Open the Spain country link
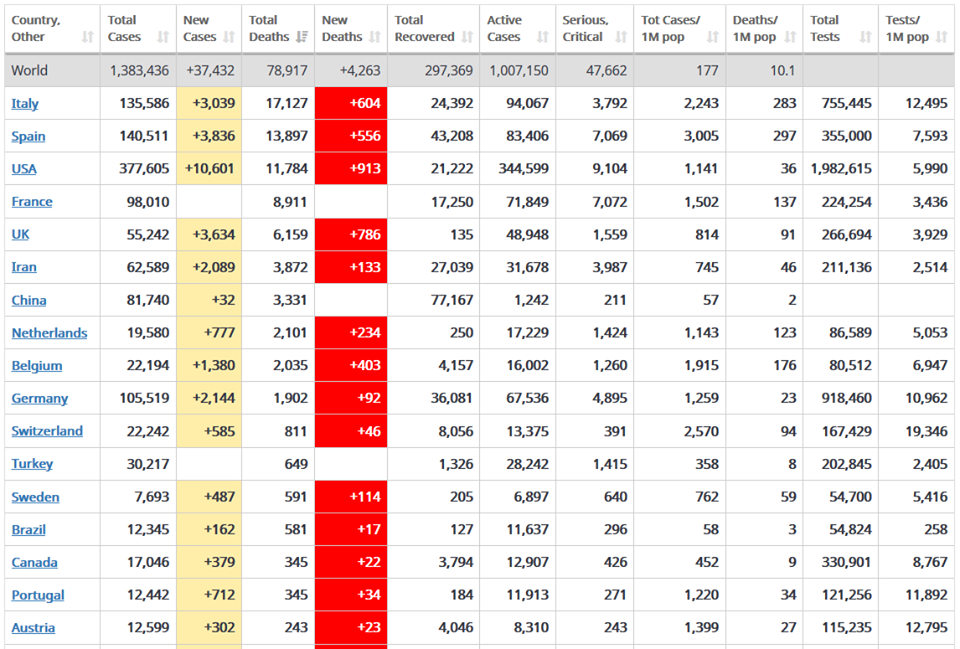960x649 pixels. tap(28, 137)
